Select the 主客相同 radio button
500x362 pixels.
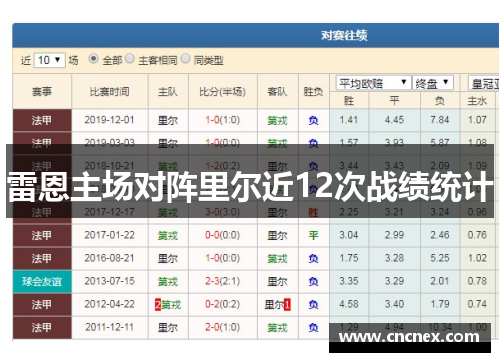[x=130, y=59]
